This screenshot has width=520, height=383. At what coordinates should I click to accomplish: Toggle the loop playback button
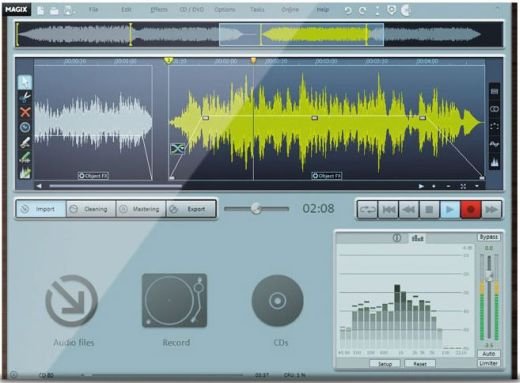click(x=367, y=209)
